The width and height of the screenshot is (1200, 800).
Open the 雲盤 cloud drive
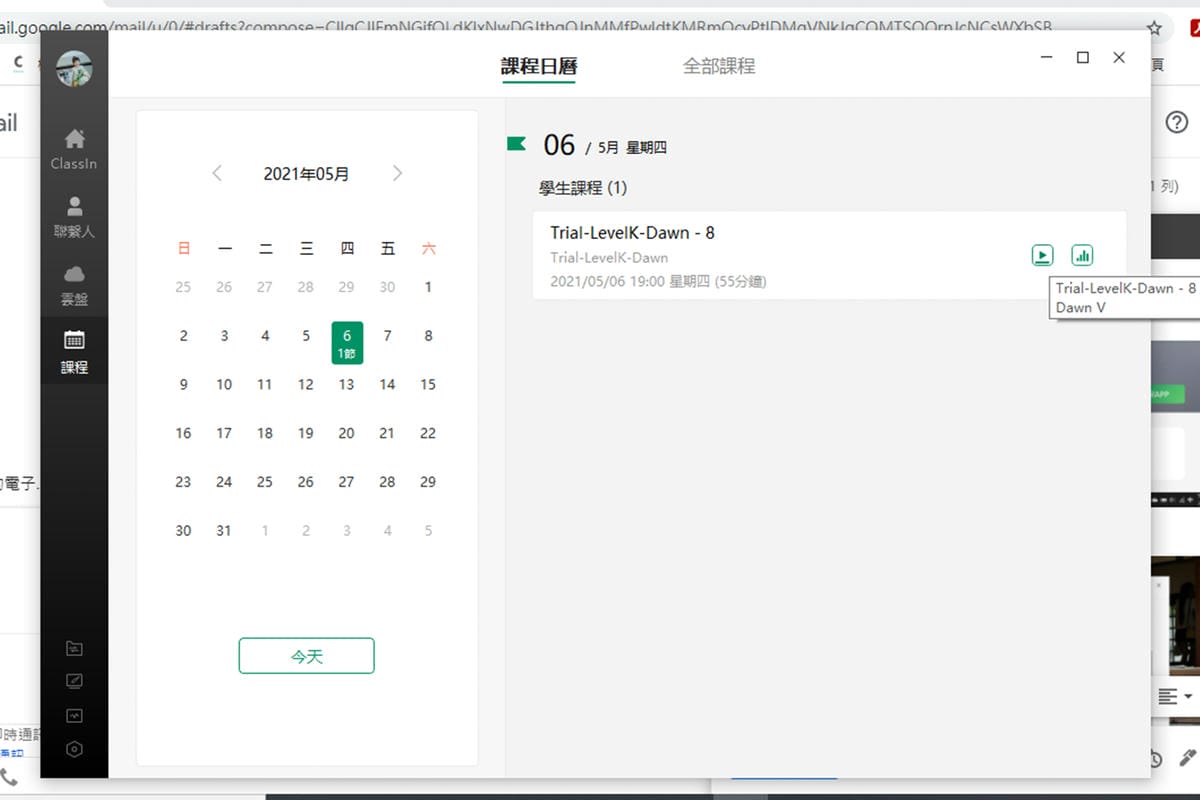74,282
